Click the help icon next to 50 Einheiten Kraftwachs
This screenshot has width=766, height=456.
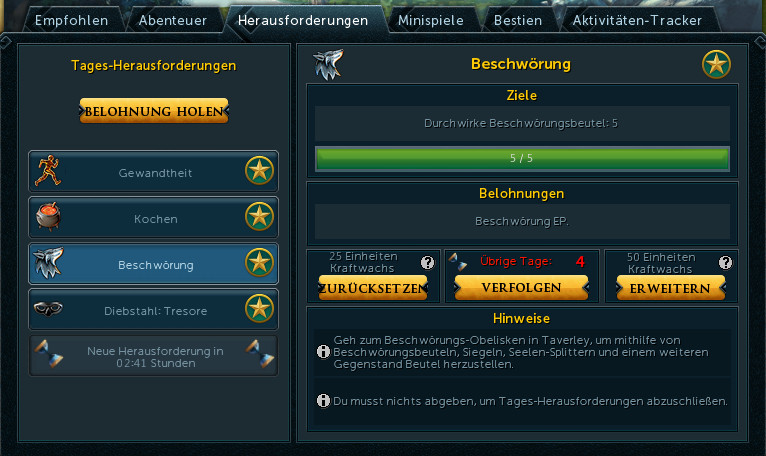[x=725, y=262]
